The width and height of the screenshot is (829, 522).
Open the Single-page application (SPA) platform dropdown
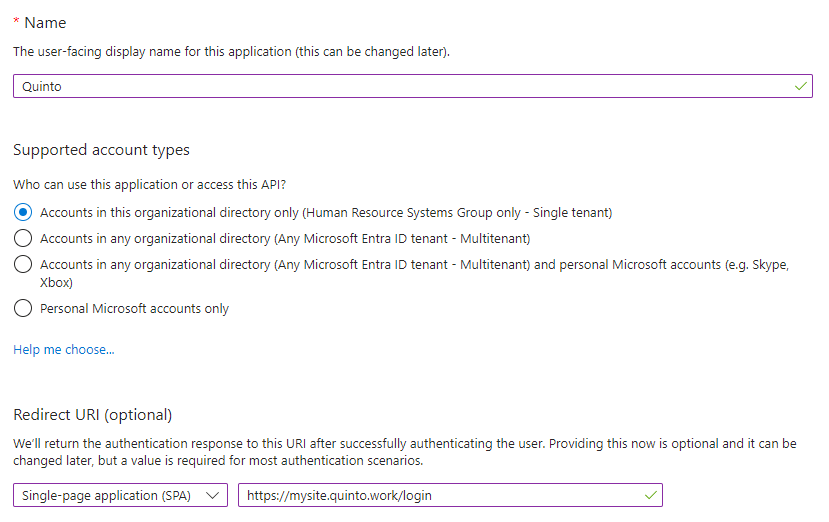coord(120,495)
